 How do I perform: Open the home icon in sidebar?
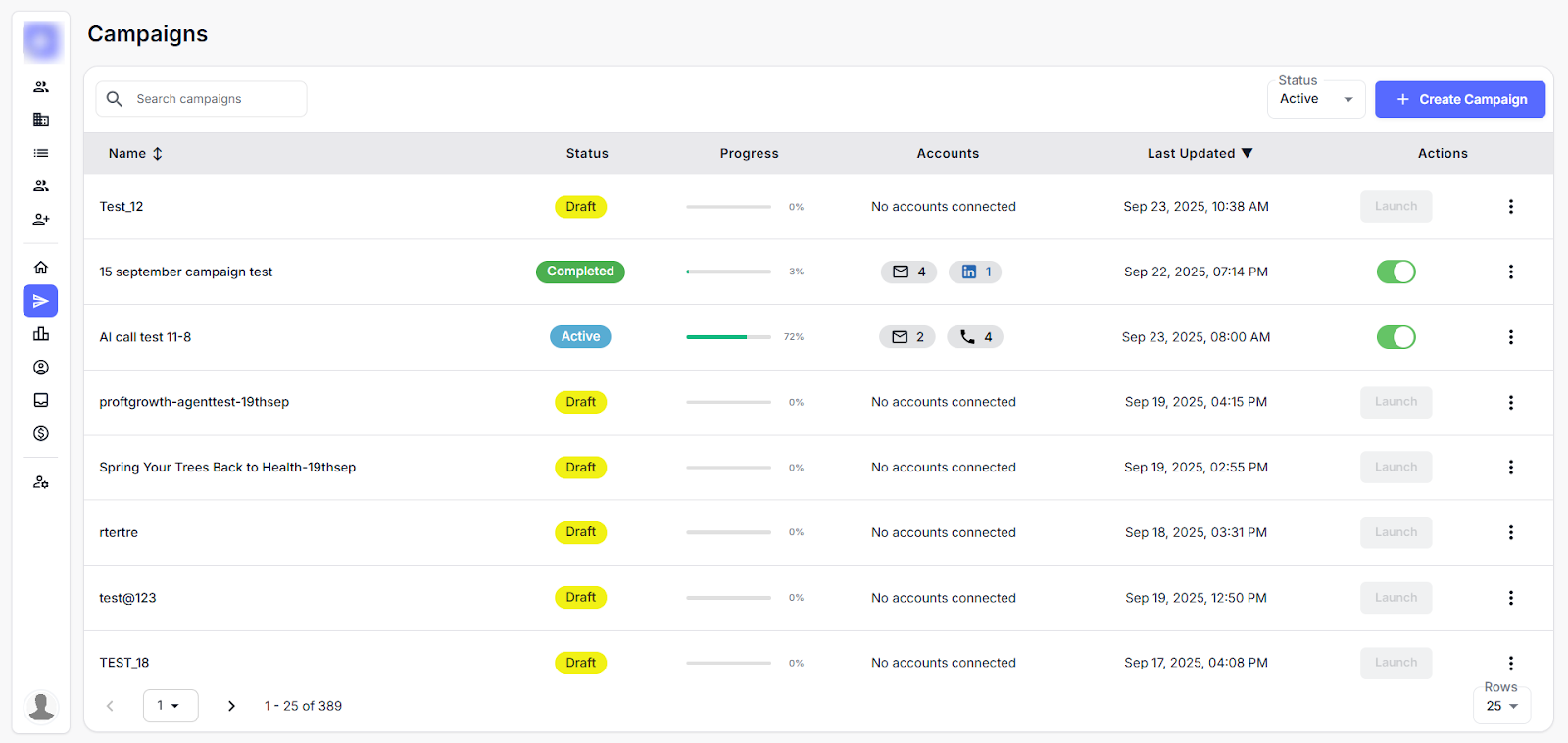tap(41, 268)
